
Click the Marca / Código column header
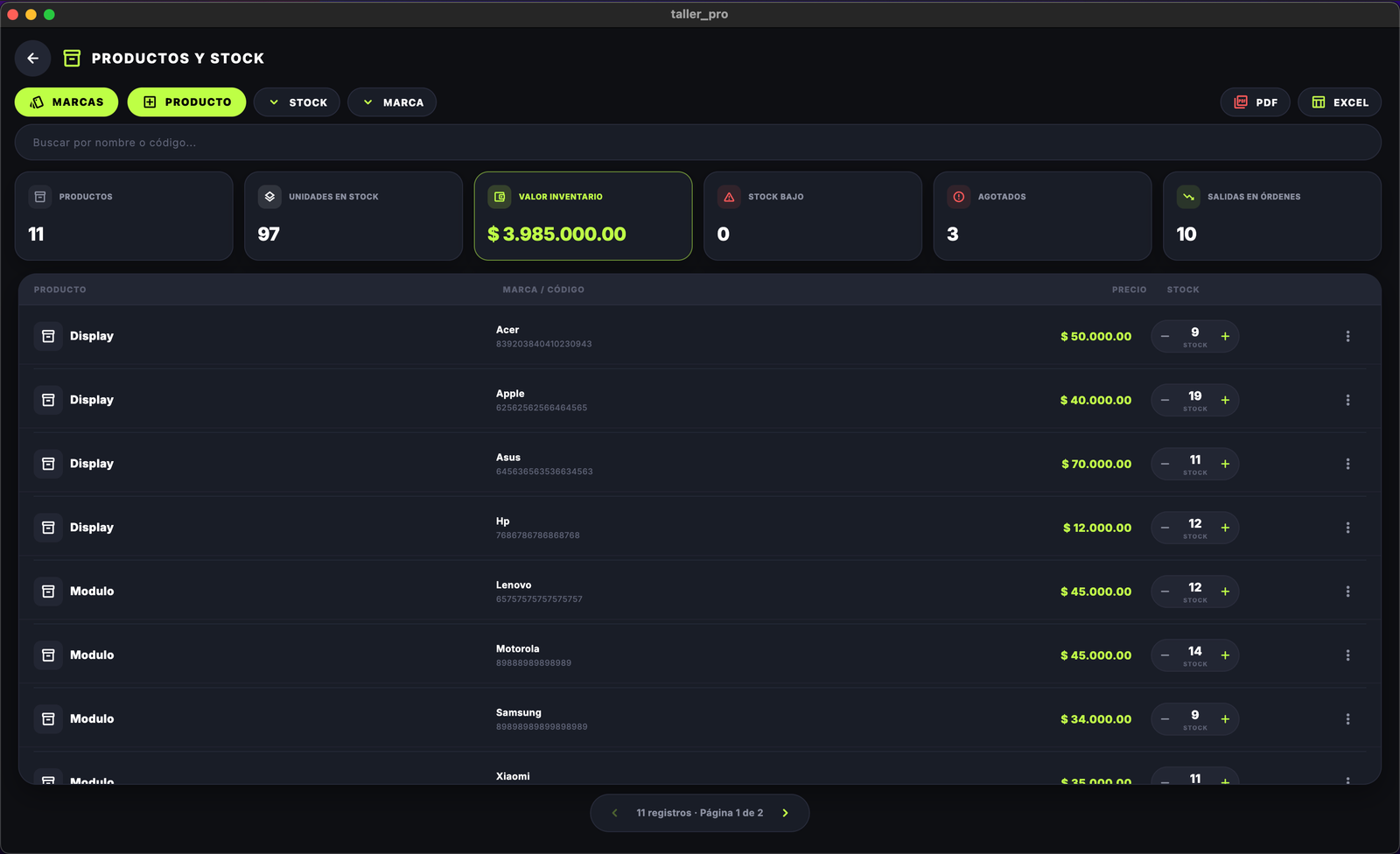tap(543, 290)
